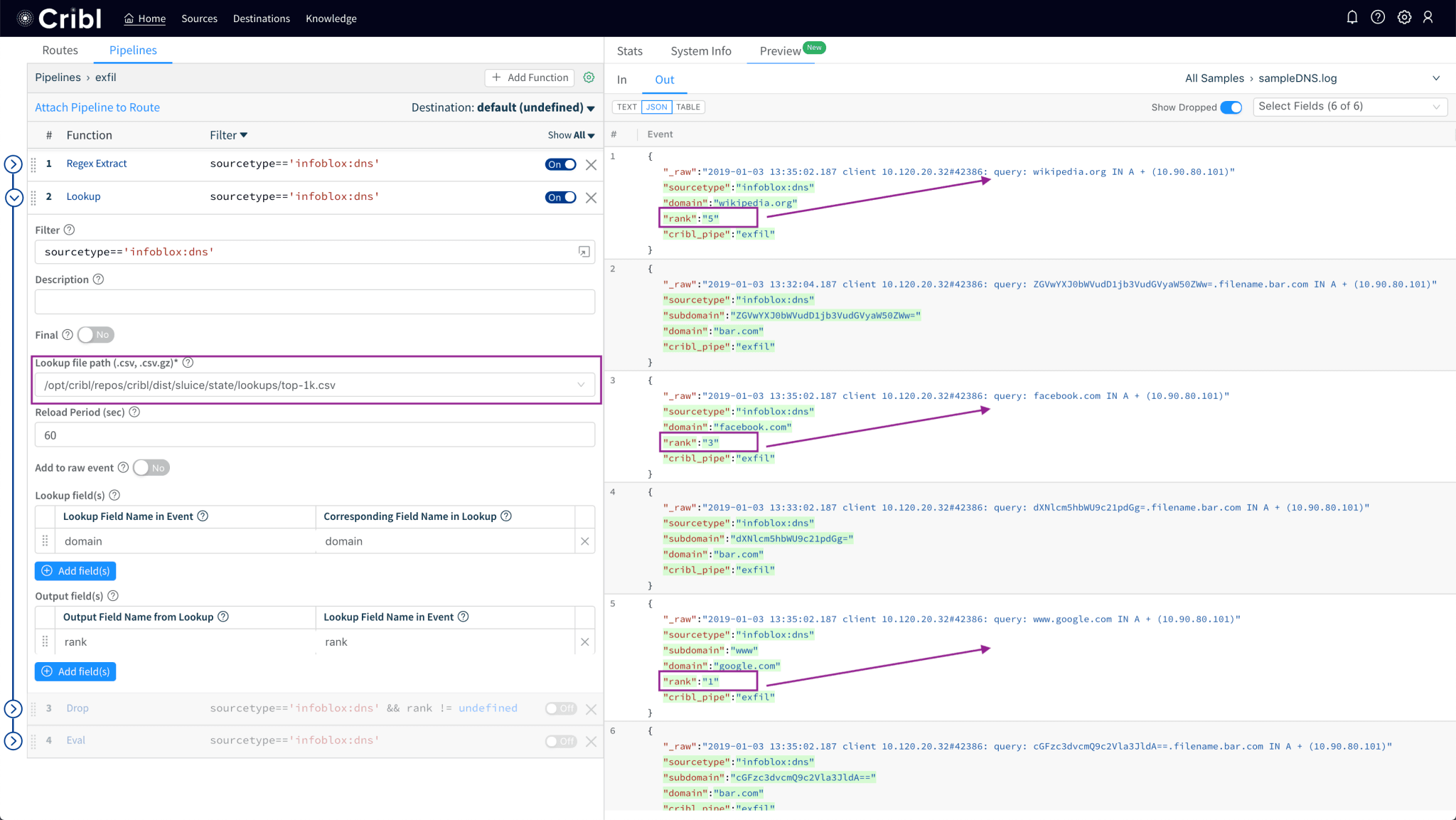Click the Add Function button

pyautogui.click(x=530, y=78)
